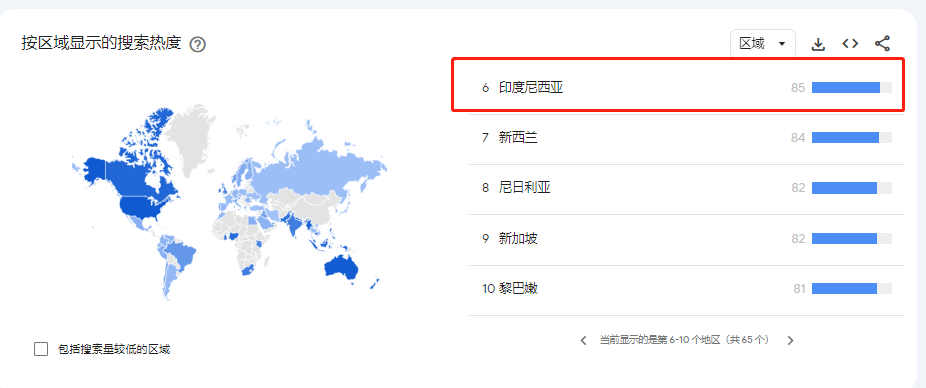Open the 区域 dropdown

coord(762,44)
